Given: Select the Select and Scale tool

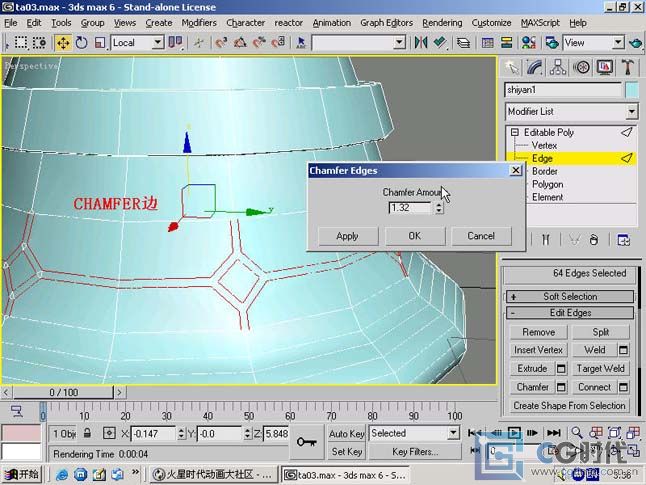Looking at the screenshot, I should tap(100, 43).
